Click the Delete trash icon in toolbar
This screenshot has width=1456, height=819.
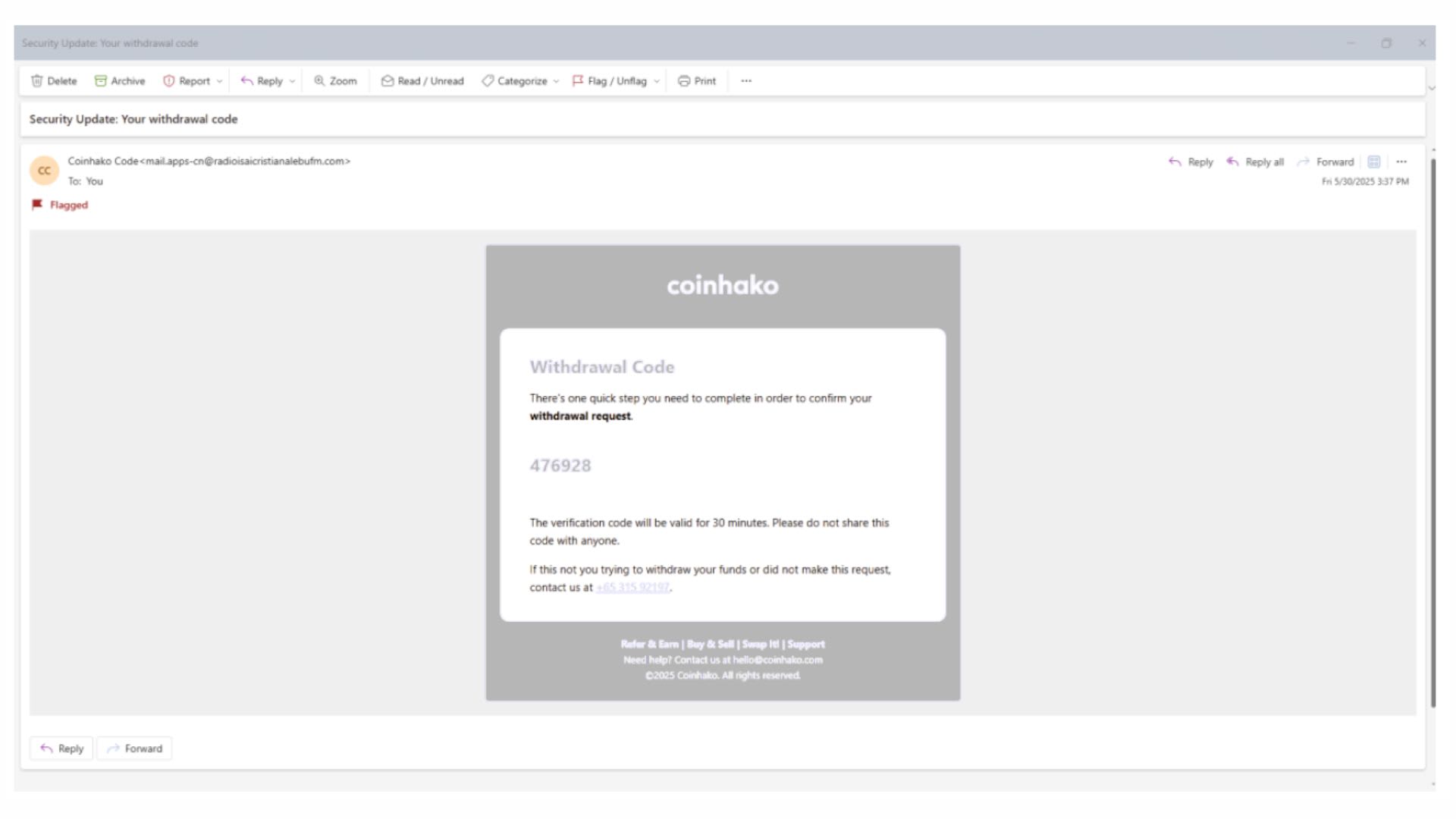[x=36, y=81]
